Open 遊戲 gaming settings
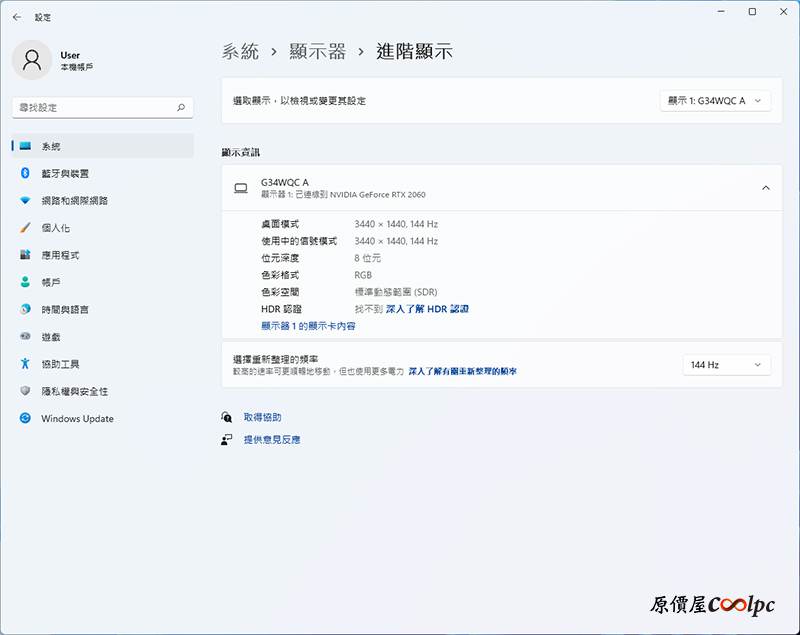This screenshot has height=635, width=800. point(51,337)
